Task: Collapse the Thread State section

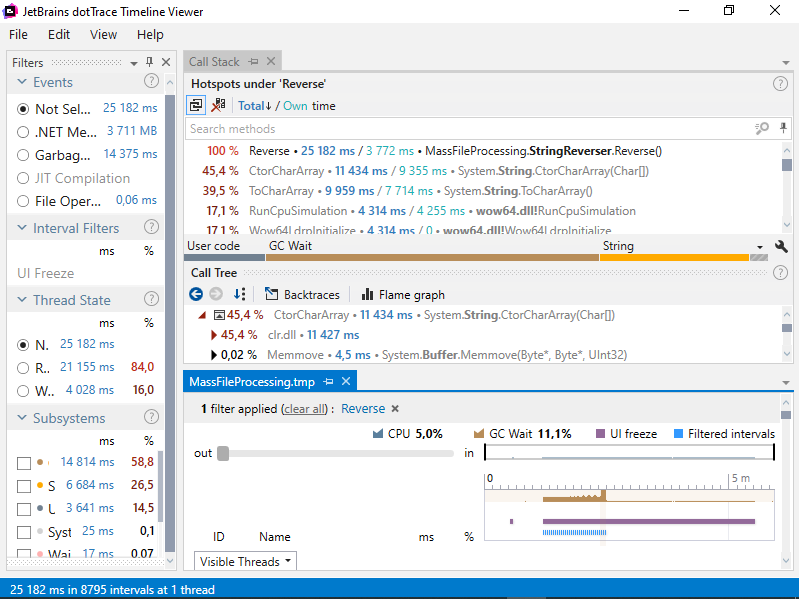Action: pos(22,300)
